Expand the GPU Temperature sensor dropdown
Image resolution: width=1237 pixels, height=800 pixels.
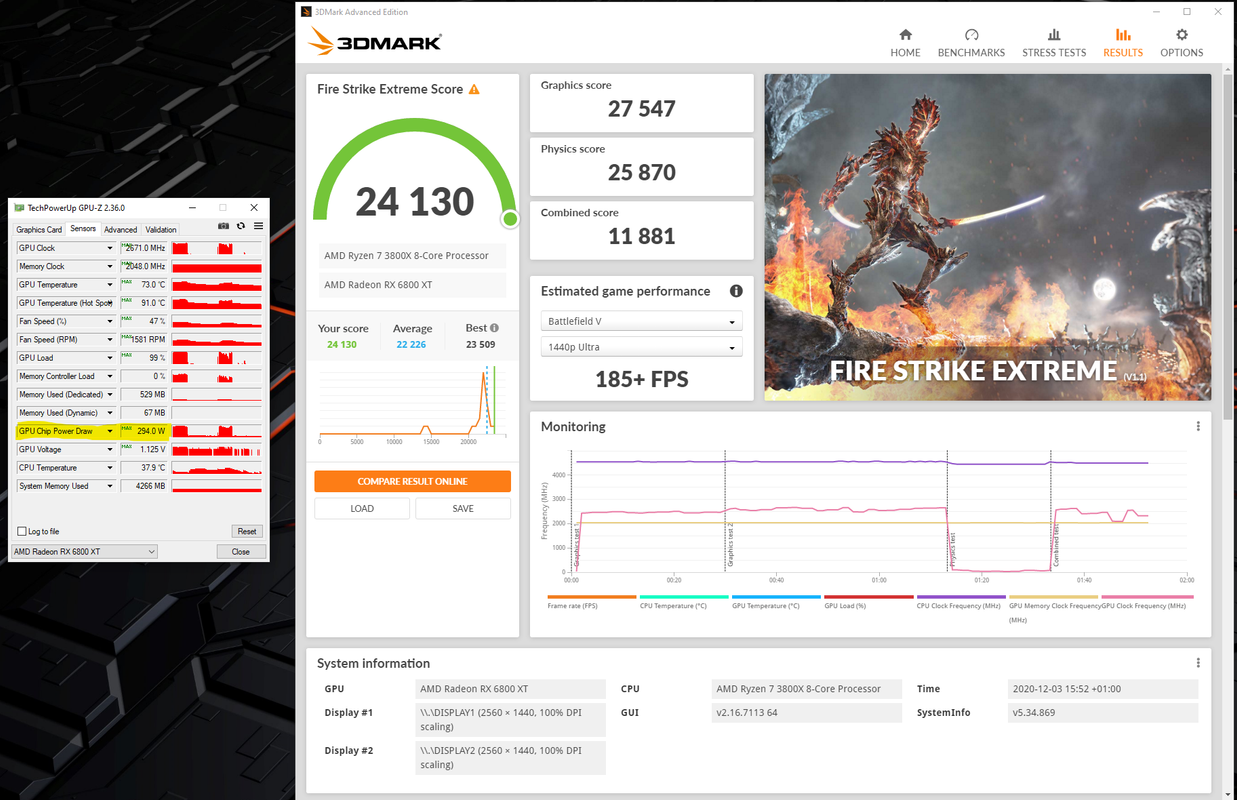tap(110, 285)
